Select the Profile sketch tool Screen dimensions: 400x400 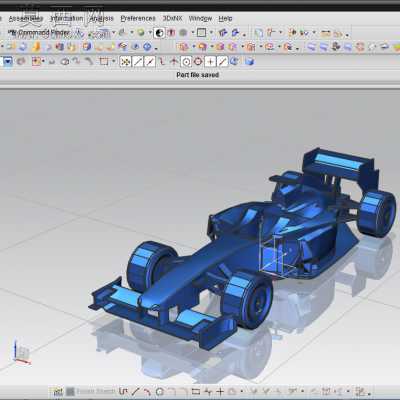(x=124, y=391)
